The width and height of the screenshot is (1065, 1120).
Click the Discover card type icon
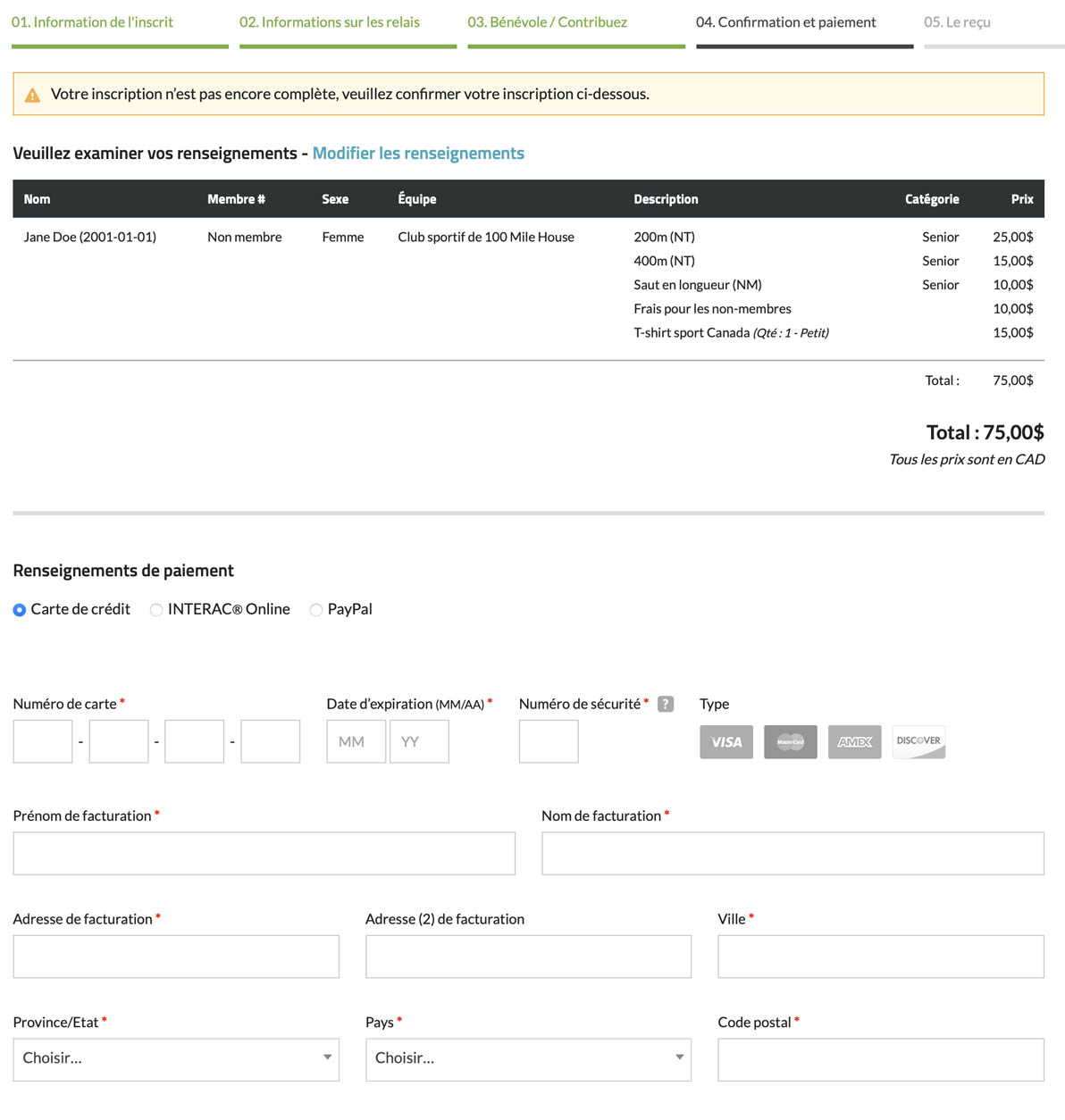pos(918,741)
